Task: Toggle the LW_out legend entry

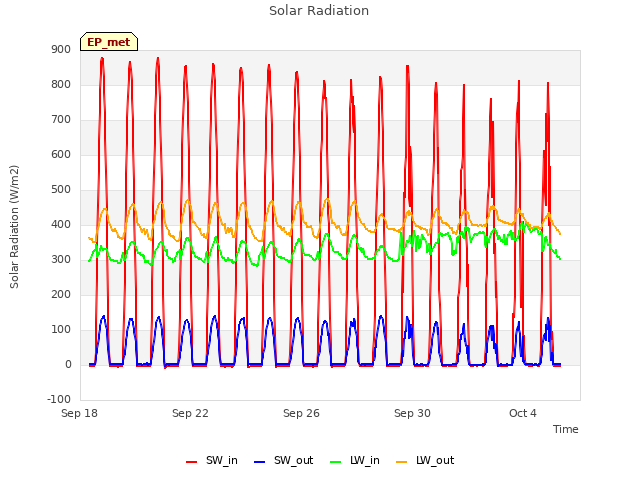Action: pyautogui.click(x=425, y=460)
